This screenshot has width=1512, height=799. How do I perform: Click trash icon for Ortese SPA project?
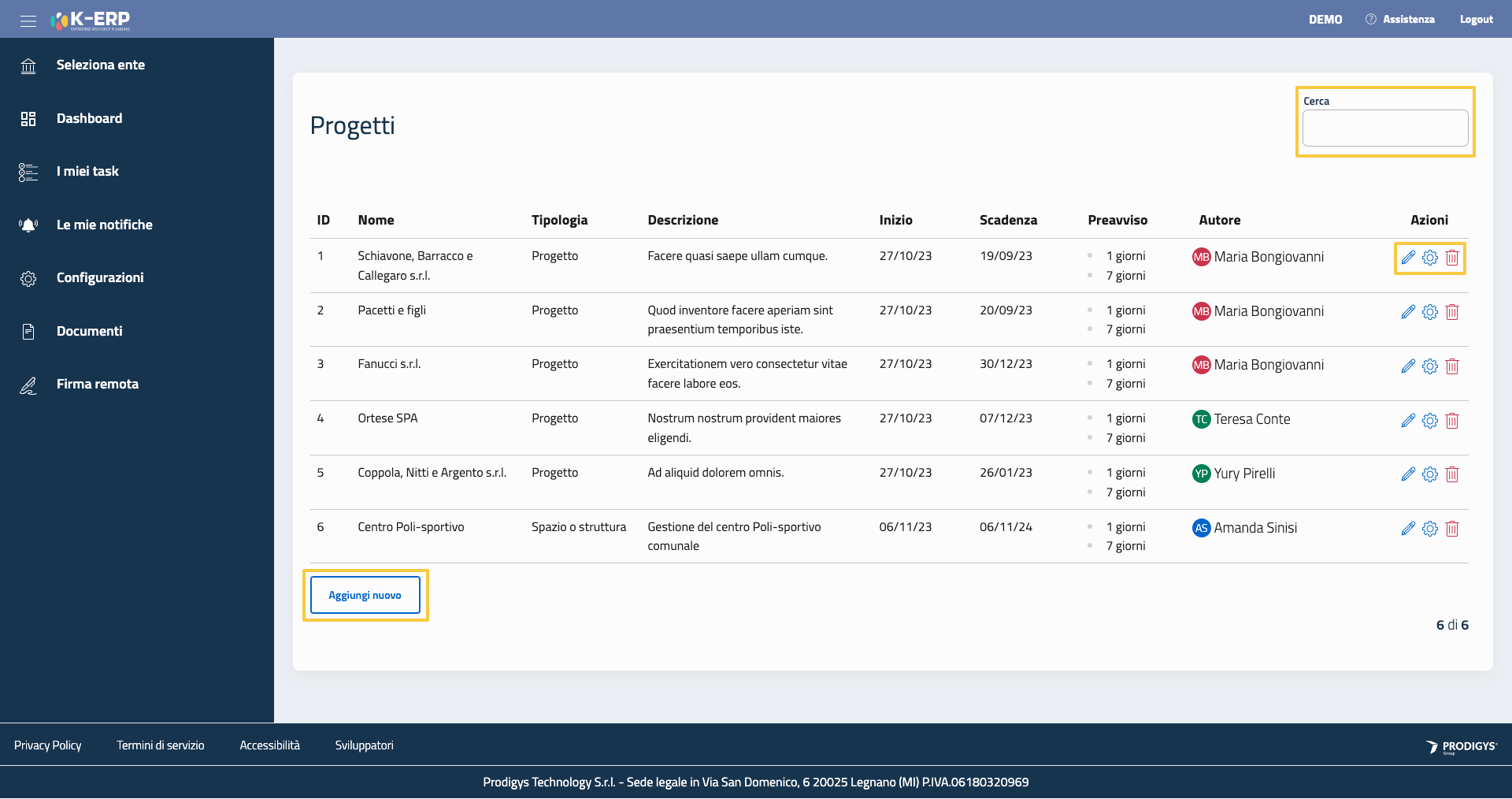tap(1452, 421)
